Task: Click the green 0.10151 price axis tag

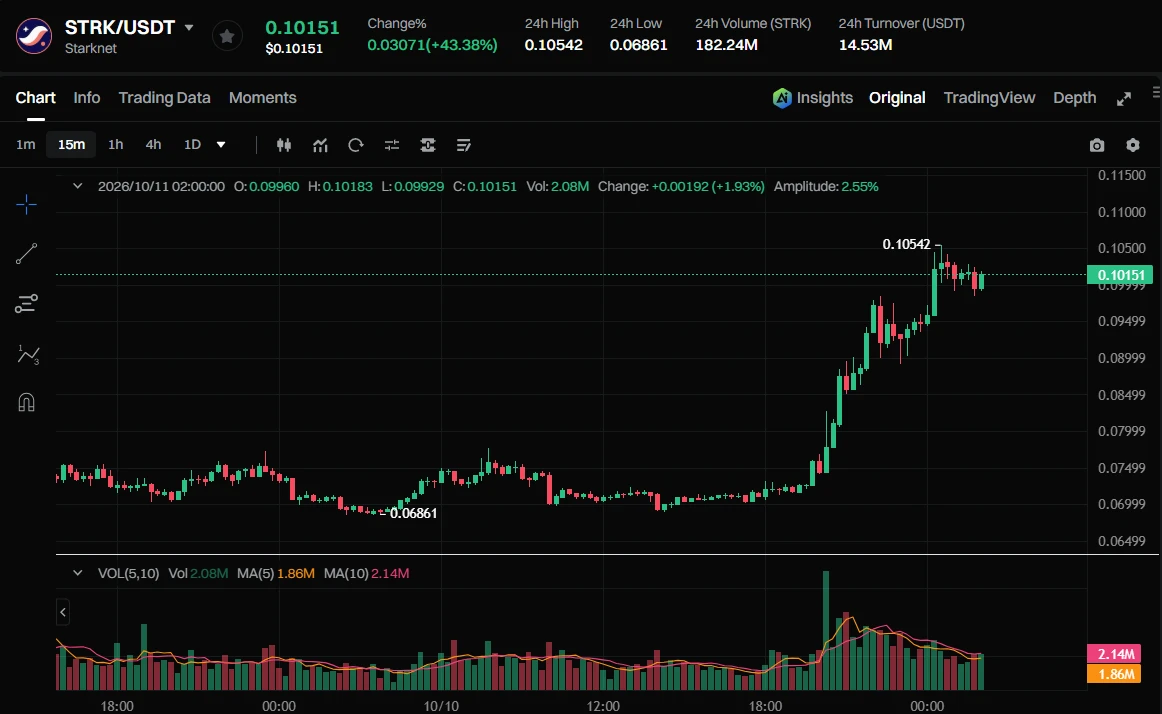Action: [x=1120, y=275]
